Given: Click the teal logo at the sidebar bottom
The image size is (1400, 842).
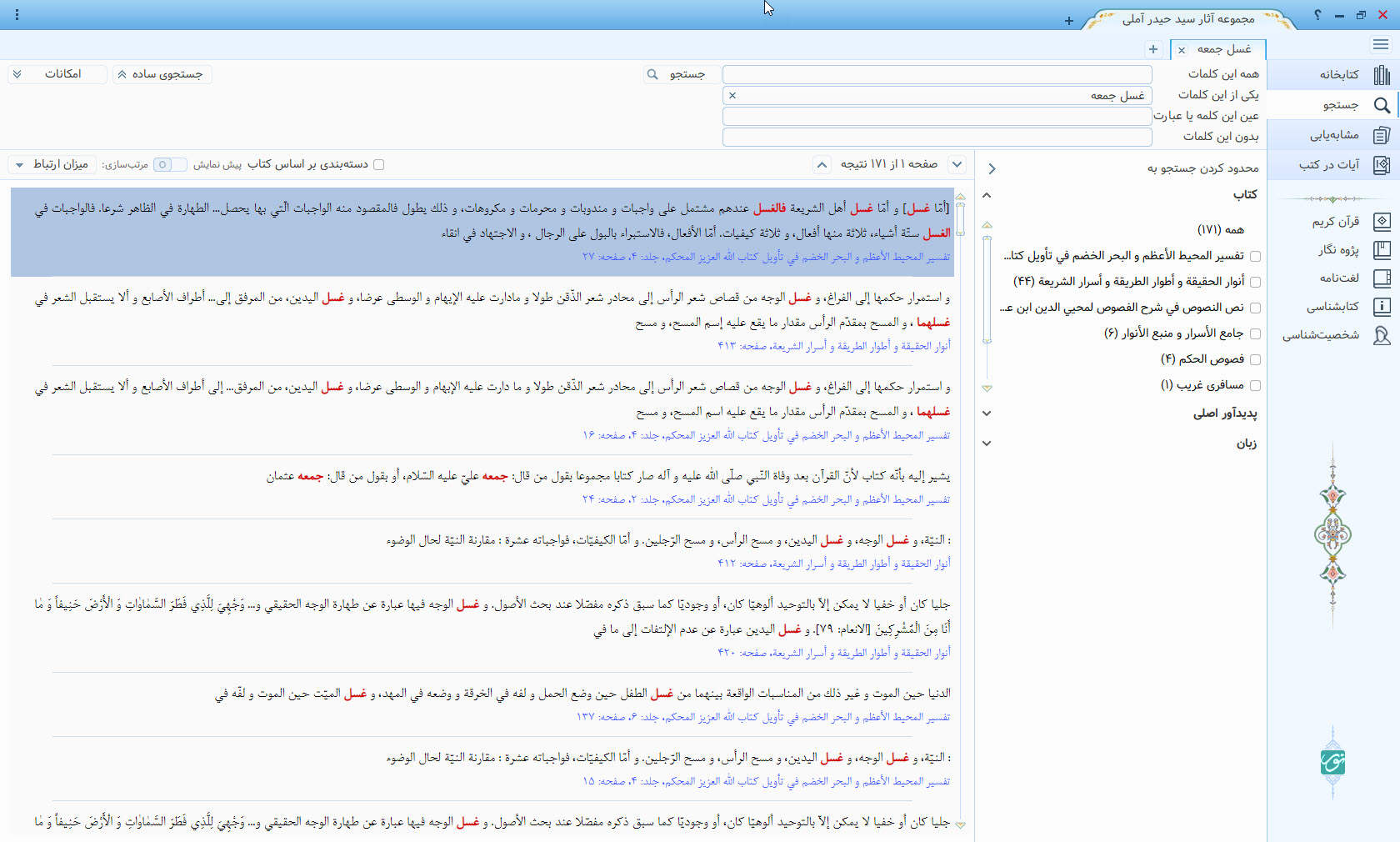Looking at the screenshot, I should pyautogui.click(x=1332, y=762).
